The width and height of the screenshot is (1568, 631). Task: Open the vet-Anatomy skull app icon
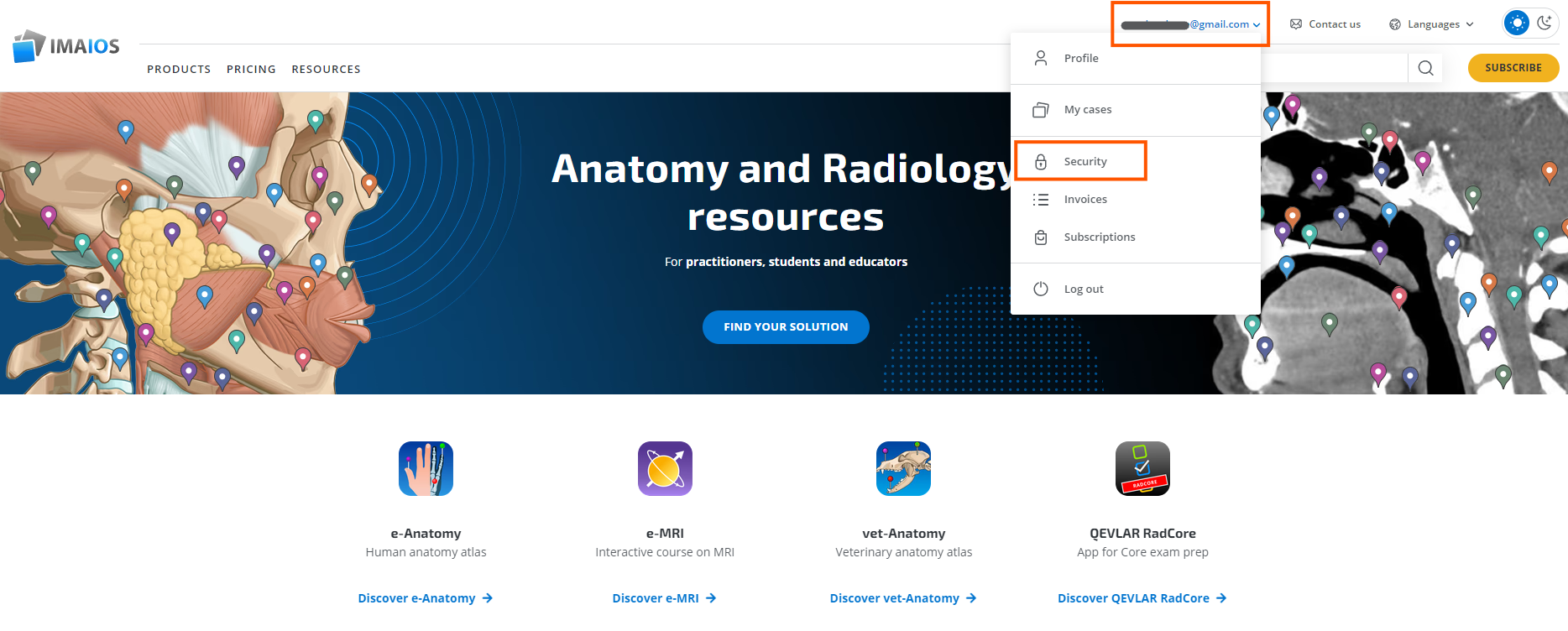pyautogui.click(x=903, y=468)
